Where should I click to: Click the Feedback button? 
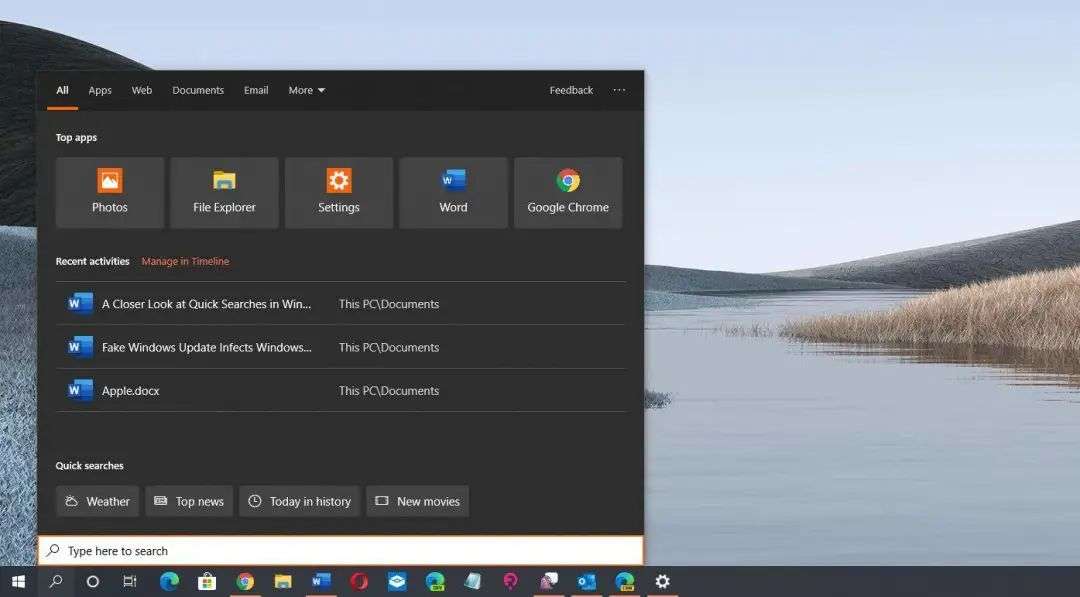click(x=571, y=90)
